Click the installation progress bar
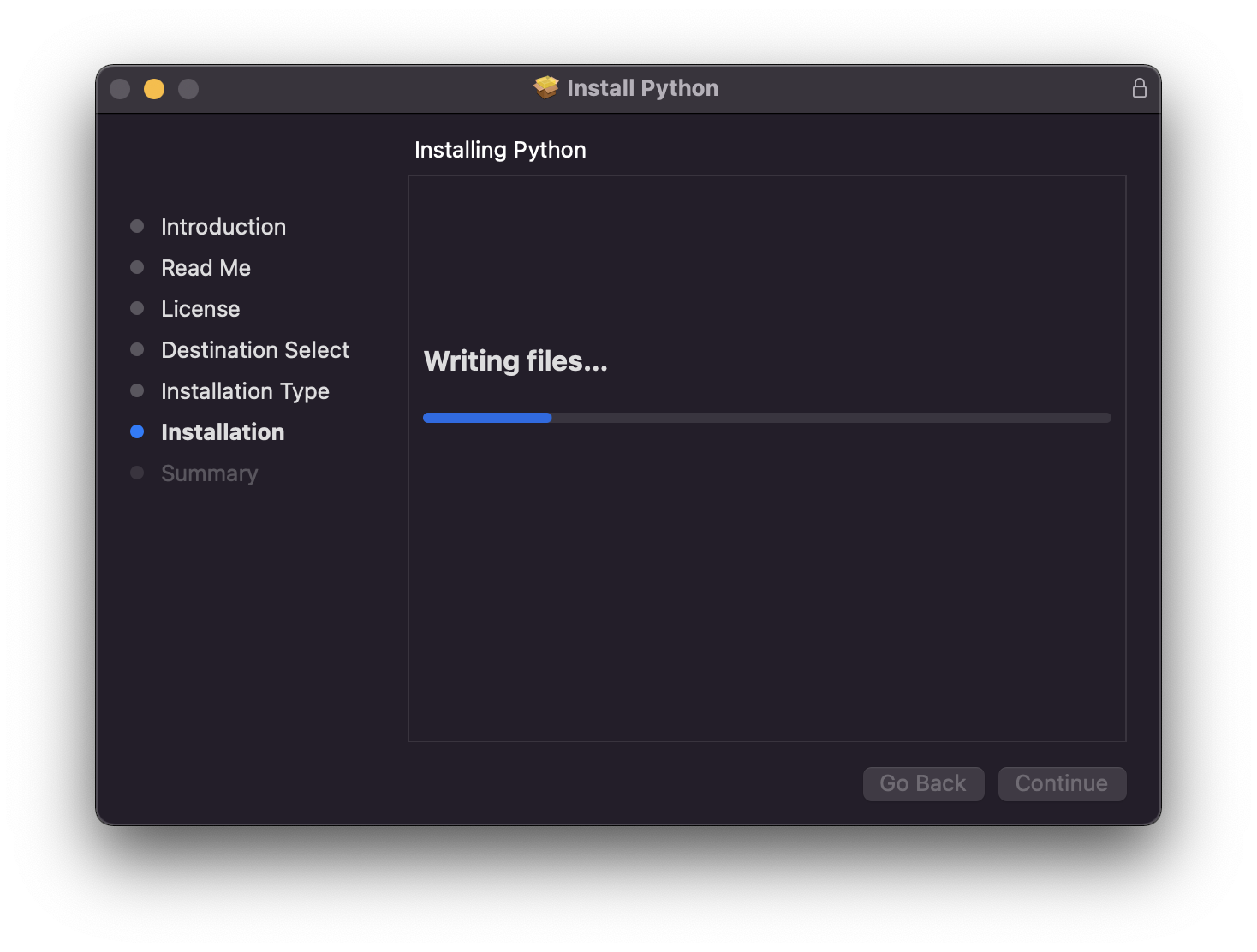 point(766,418)
